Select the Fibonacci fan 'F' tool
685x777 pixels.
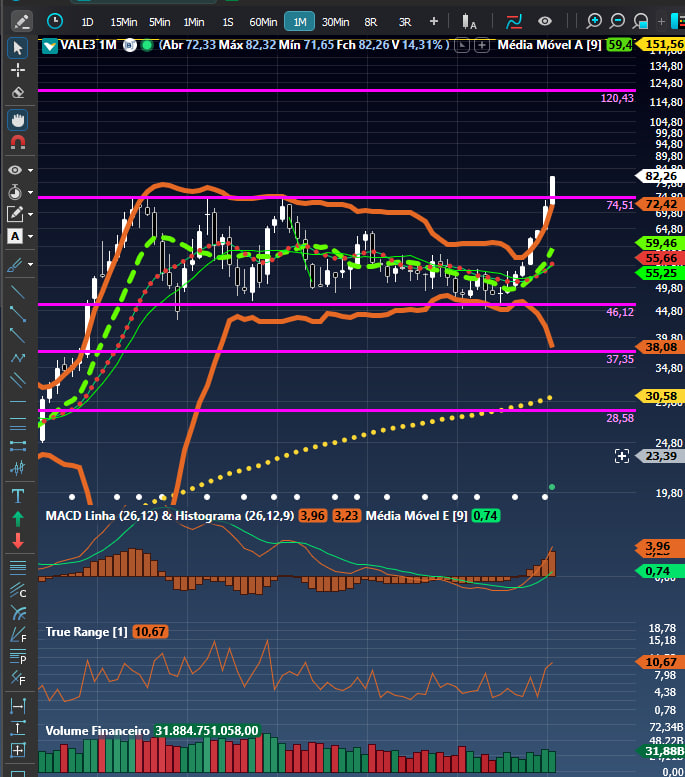[x=18, y=635]
